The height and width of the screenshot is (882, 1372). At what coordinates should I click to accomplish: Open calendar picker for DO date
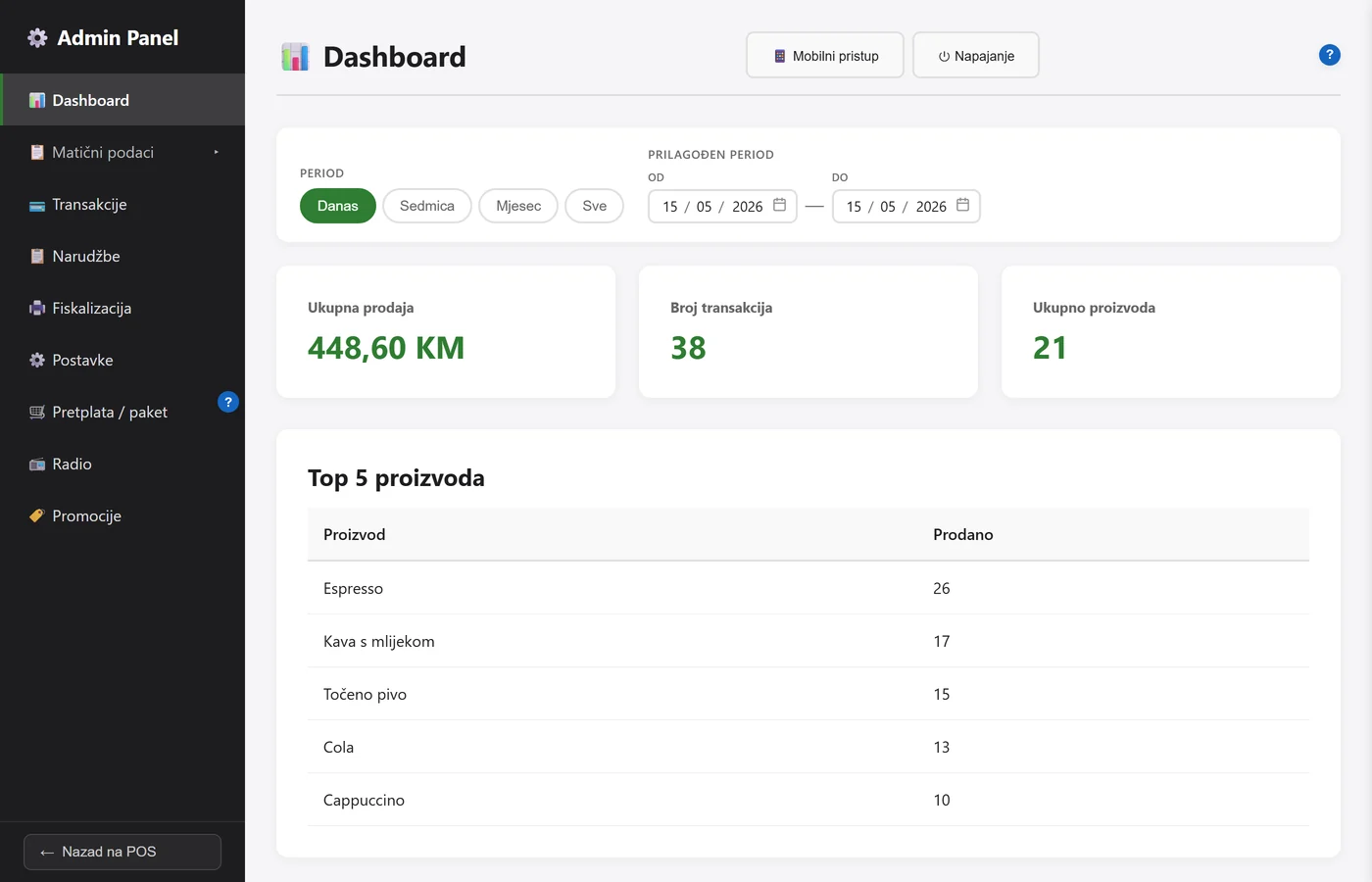coord(963,205)
